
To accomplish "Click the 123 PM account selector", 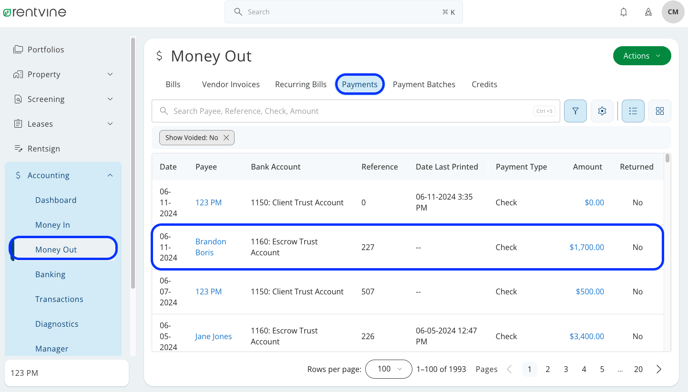I will tap(67, 373).
